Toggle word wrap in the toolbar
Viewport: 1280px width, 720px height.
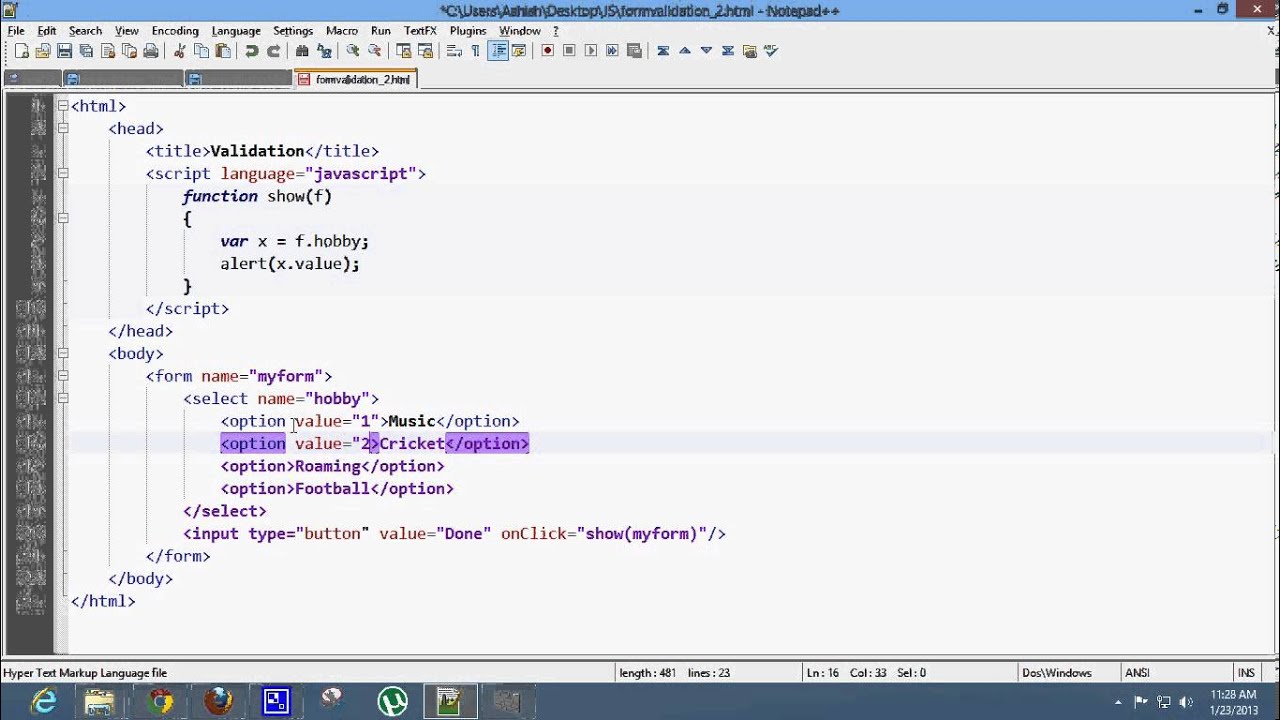coord(454,51)
